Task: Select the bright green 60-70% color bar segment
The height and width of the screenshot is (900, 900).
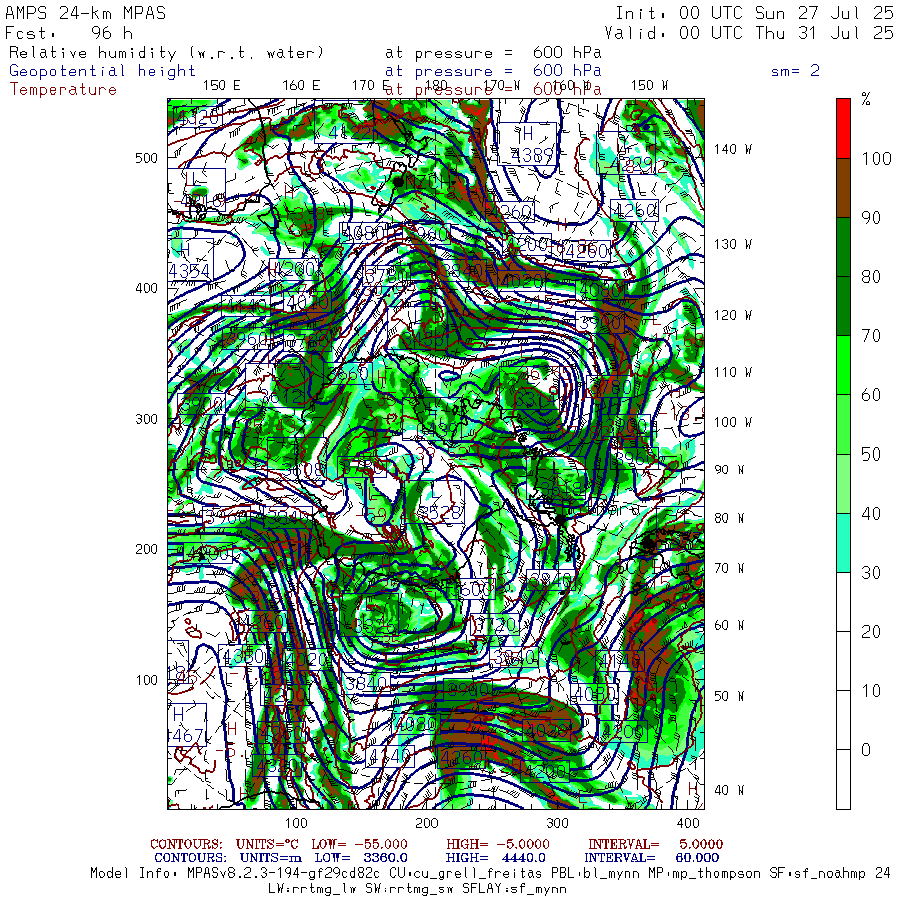Action: 843,365
